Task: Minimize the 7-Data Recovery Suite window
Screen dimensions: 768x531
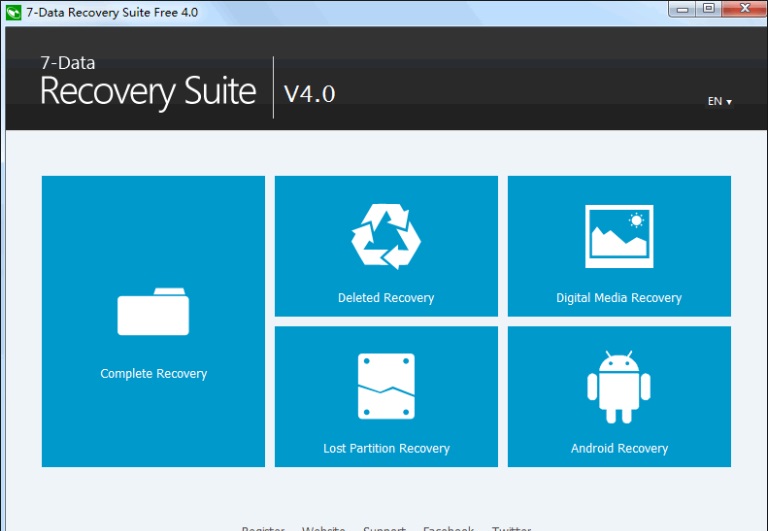Action: tap(682, 9)
